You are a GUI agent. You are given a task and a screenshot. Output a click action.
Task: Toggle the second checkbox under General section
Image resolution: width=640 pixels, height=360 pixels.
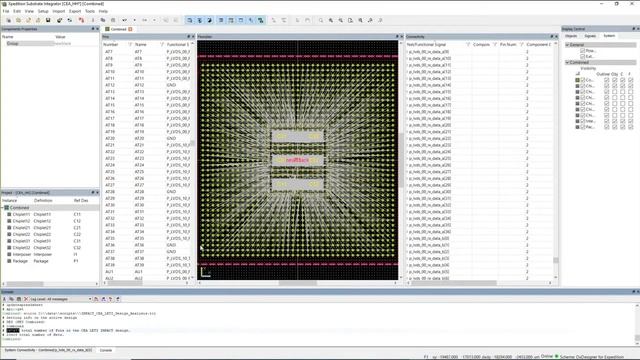pyautogui.click(x=582, y=56)
